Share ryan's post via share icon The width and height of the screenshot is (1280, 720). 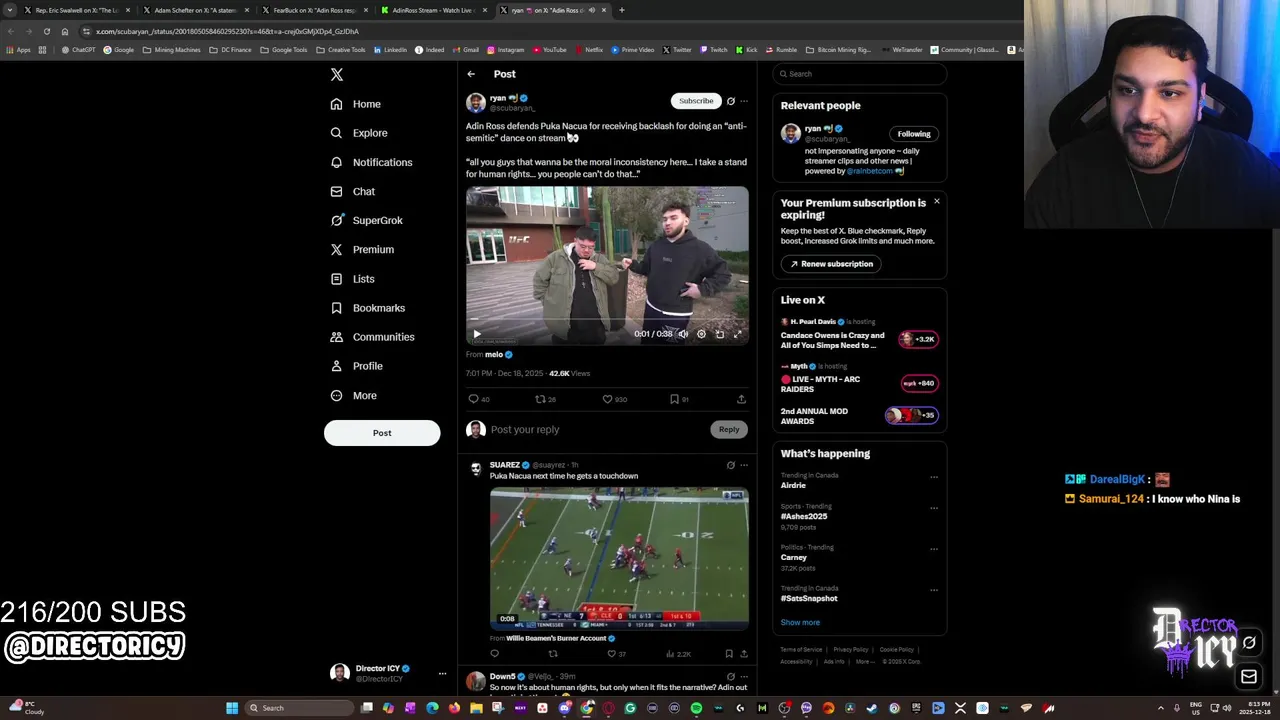click(741, 399)
